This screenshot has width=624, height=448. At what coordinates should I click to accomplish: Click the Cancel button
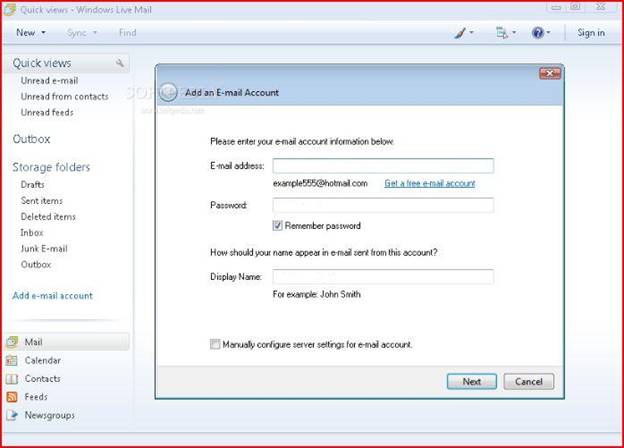[528, 382]
